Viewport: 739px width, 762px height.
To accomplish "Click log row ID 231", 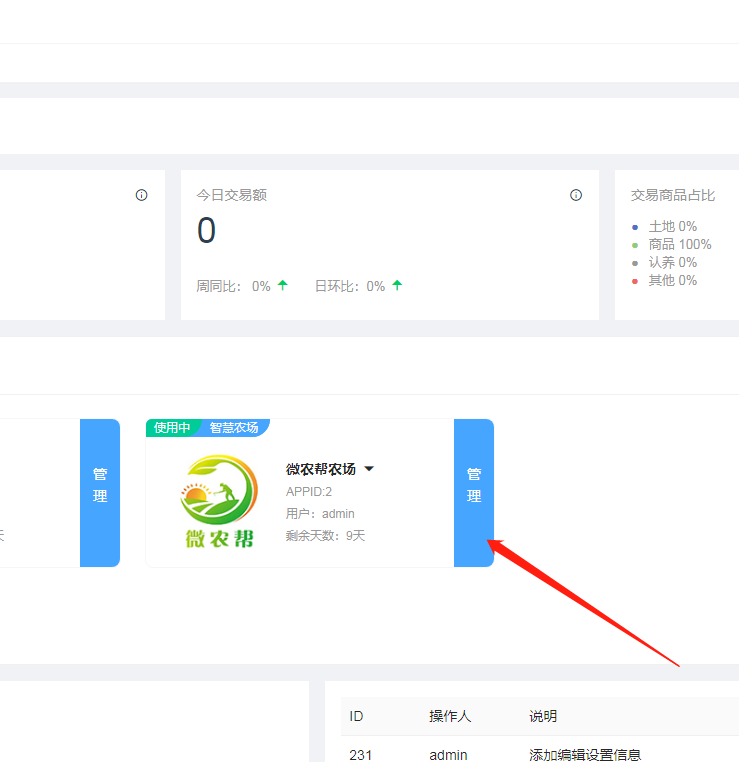I will pos(361,755).
